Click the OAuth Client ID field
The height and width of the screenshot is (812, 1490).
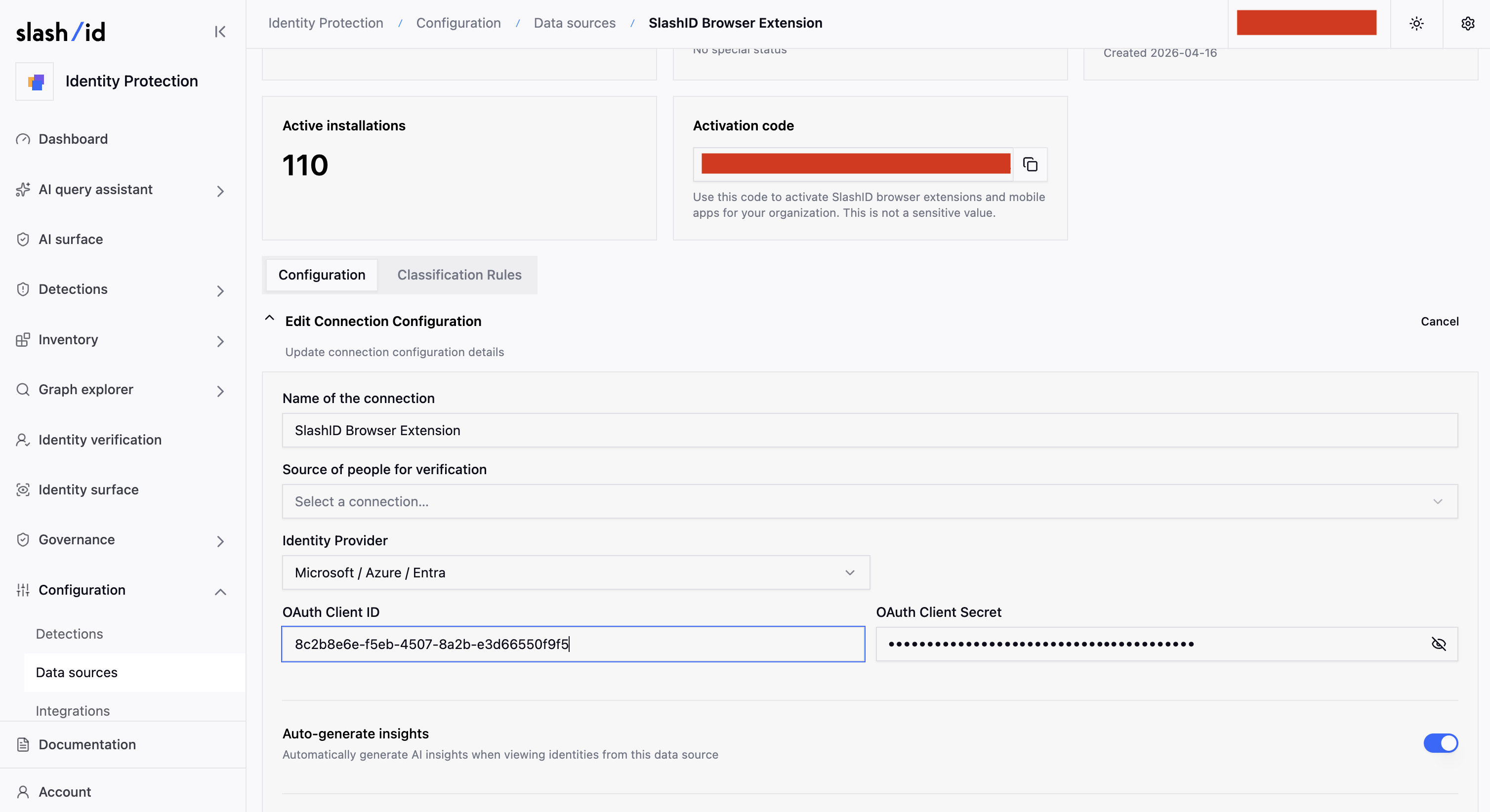[x=573, y=644]
